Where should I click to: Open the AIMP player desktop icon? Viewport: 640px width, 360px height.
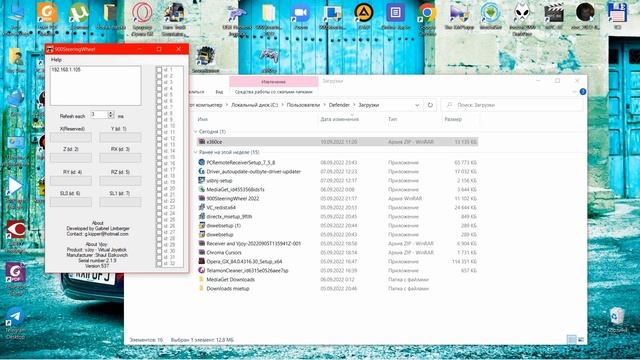click(x=364, y=13)
